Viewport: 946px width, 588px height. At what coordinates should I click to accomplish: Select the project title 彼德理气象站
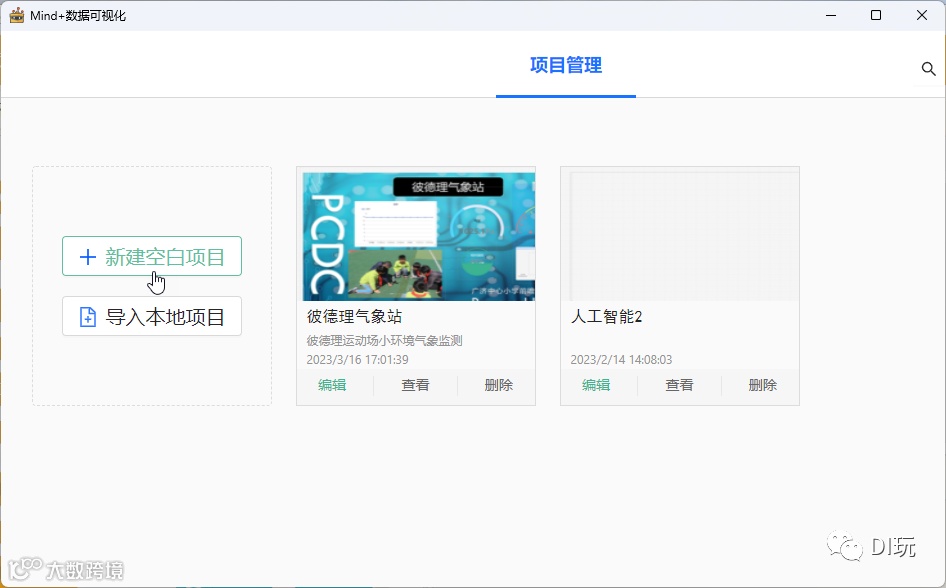(x=354, y=317)
